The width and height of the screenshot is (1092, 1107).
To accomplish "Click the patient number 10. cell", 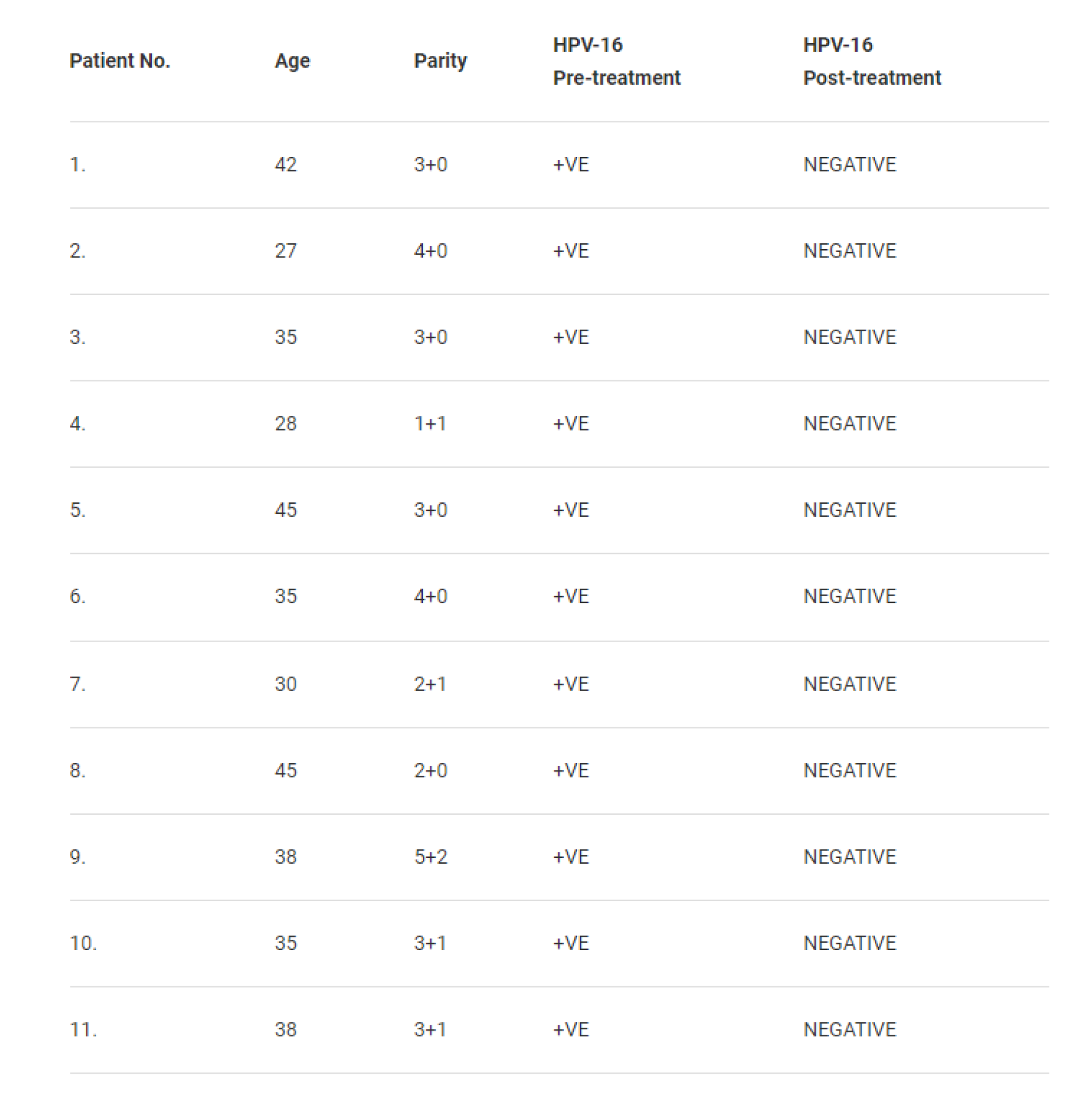I will tap(83, 943).
